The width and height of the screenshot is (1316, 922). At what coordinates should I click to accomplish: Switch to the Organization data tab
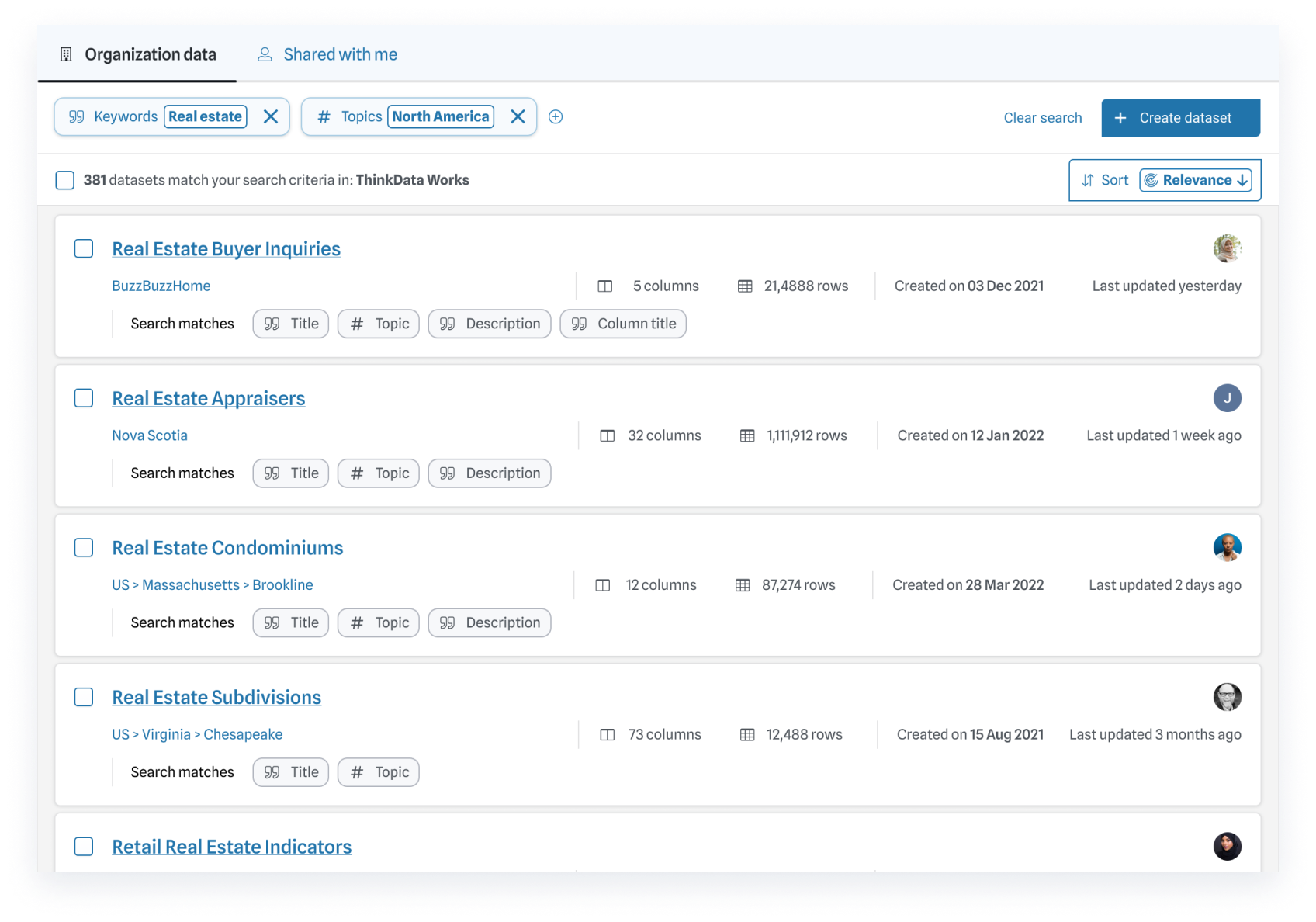click(151, 54)
